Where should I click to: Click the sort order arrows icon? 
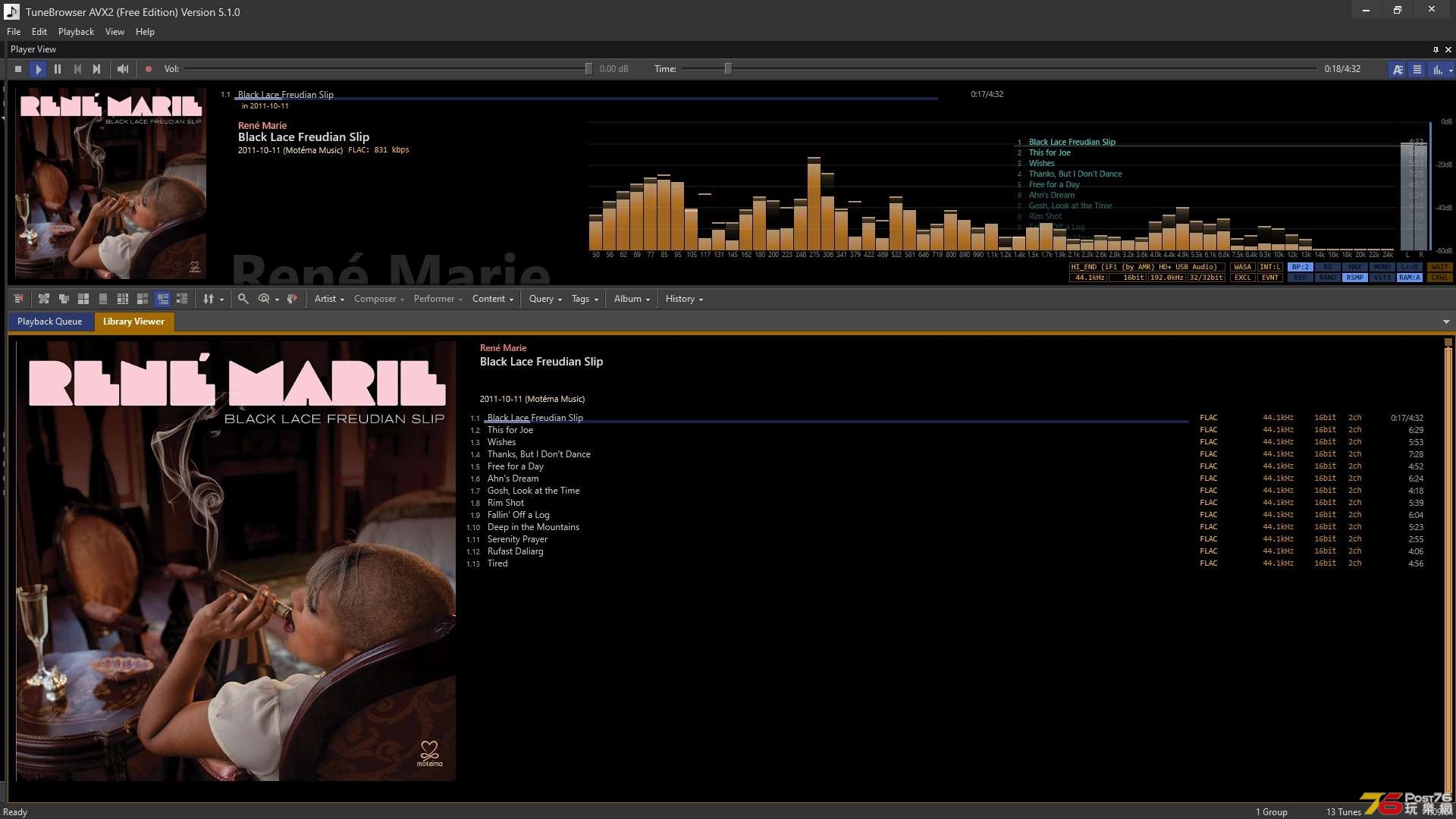tap(209, 299)
